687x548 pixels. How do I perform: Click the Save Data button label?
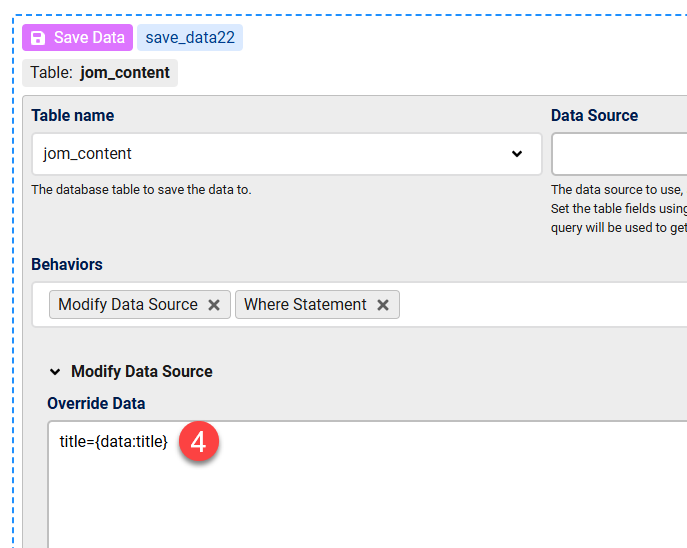coord(89,38)
